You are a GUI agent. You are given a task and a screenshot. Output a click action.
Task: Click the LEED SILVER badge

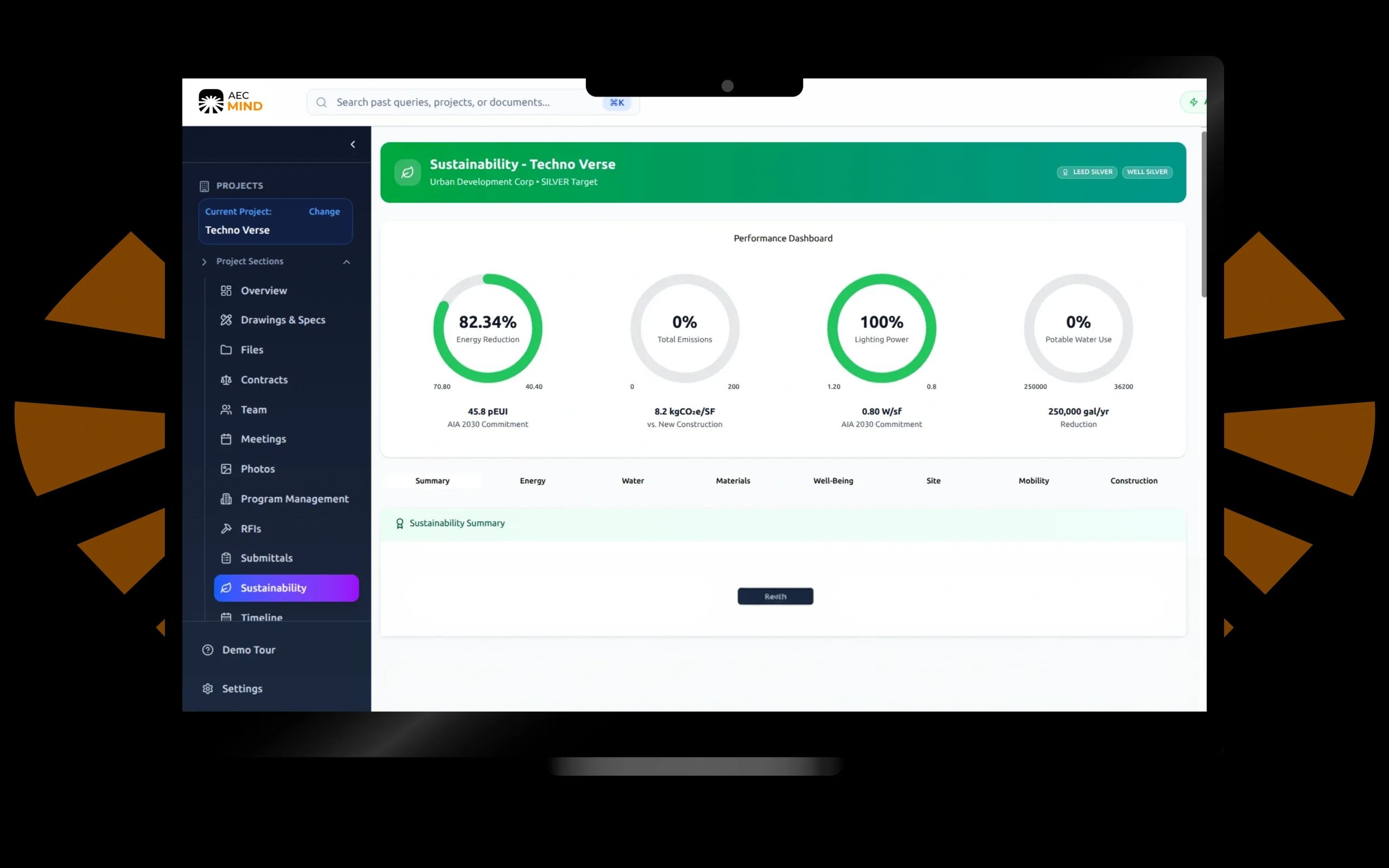point(1087,172)
